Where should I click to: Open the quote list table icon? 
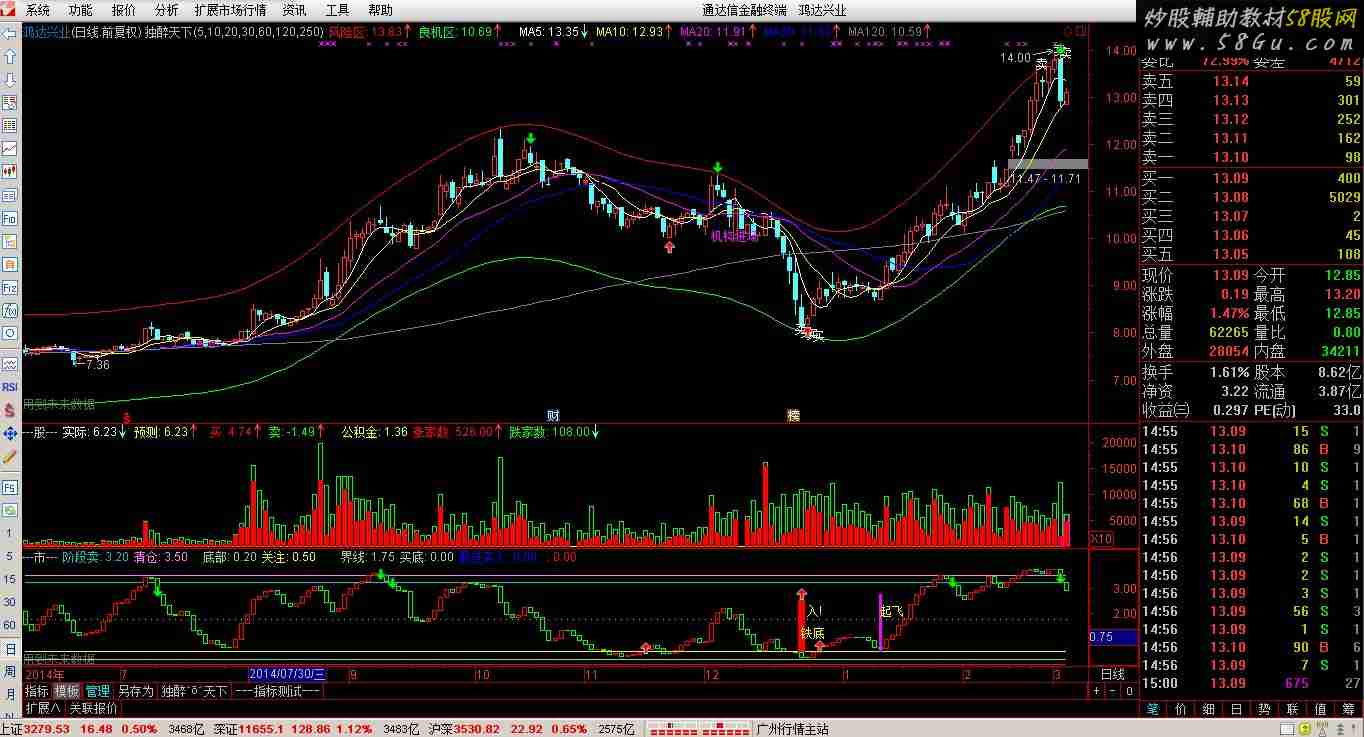(9, 125)
